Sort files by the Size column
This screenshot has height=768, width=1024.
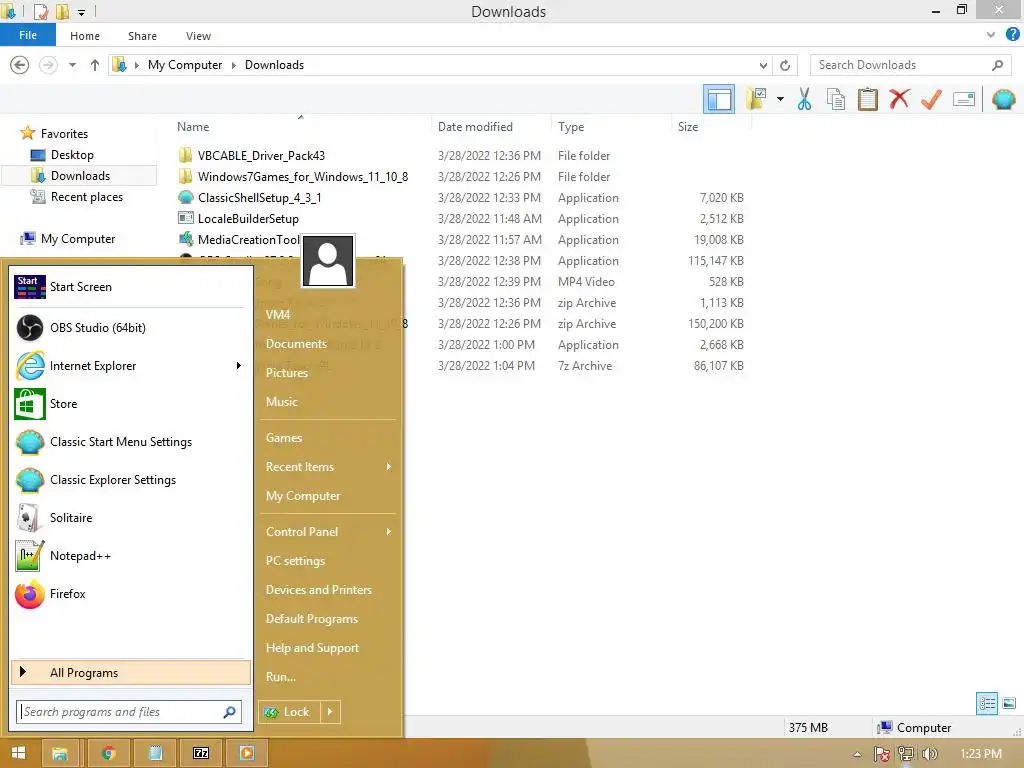[688, 127]
